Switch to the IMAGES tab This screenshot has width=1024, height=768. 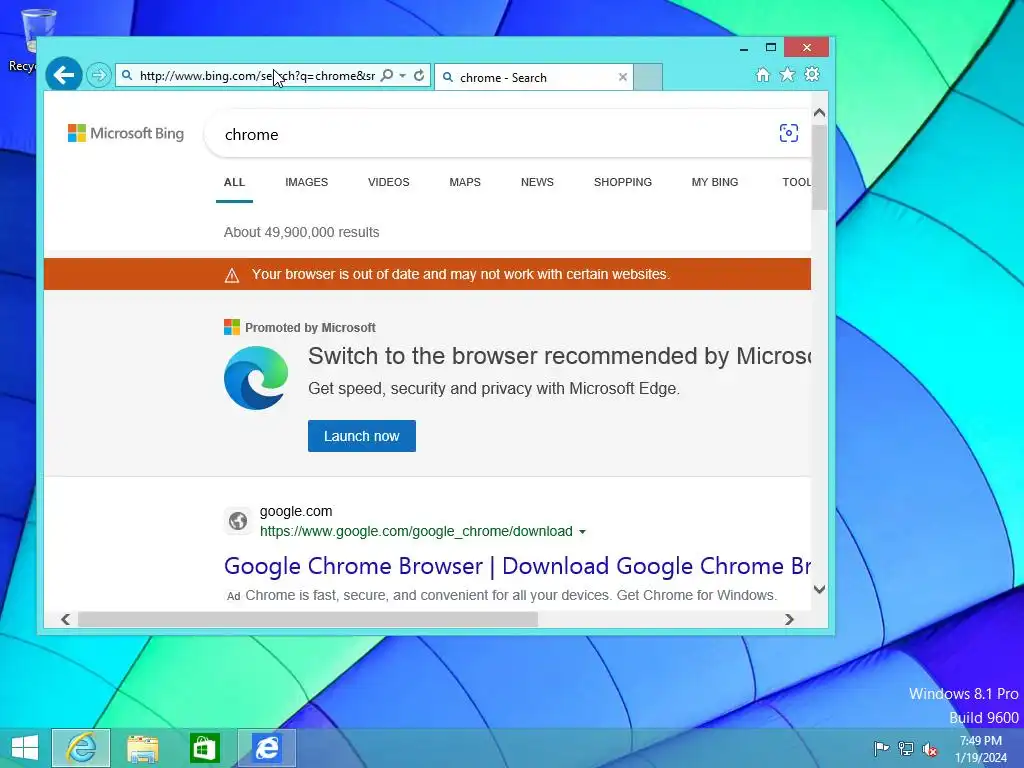(306, 182)
